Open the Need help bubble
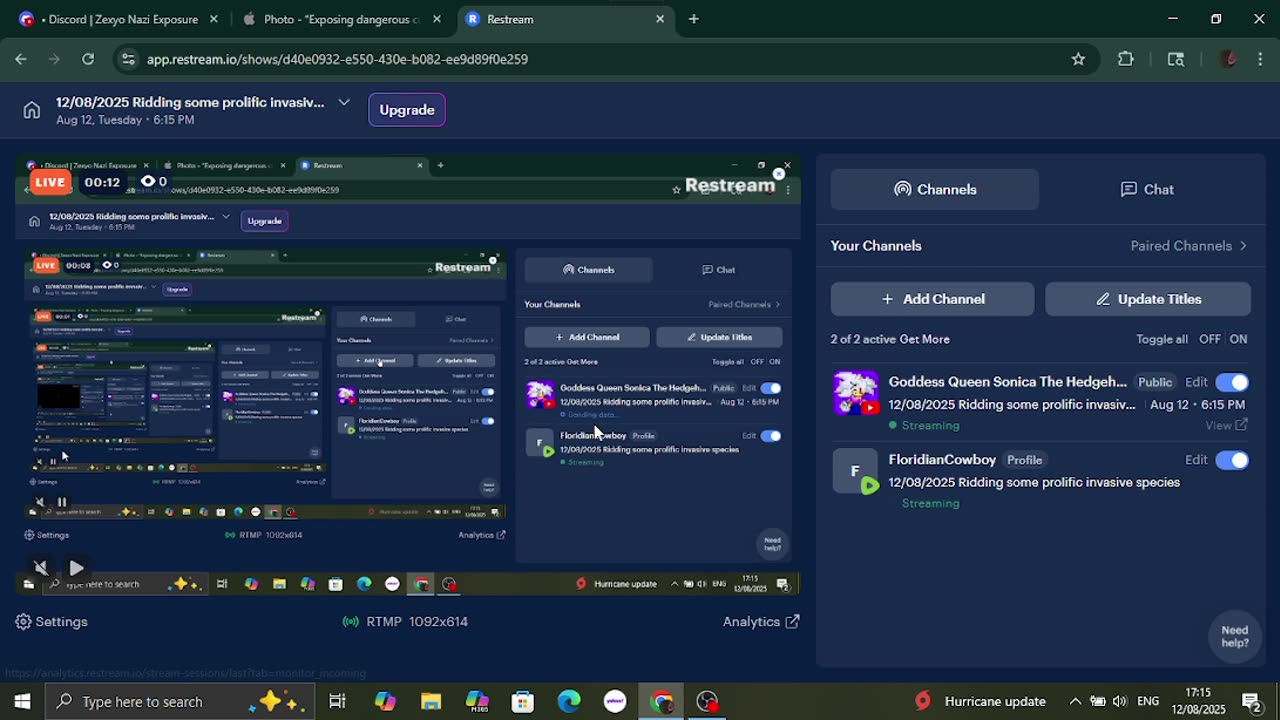This screenshot has width=1280, height=720. (x=1234, y=636)
